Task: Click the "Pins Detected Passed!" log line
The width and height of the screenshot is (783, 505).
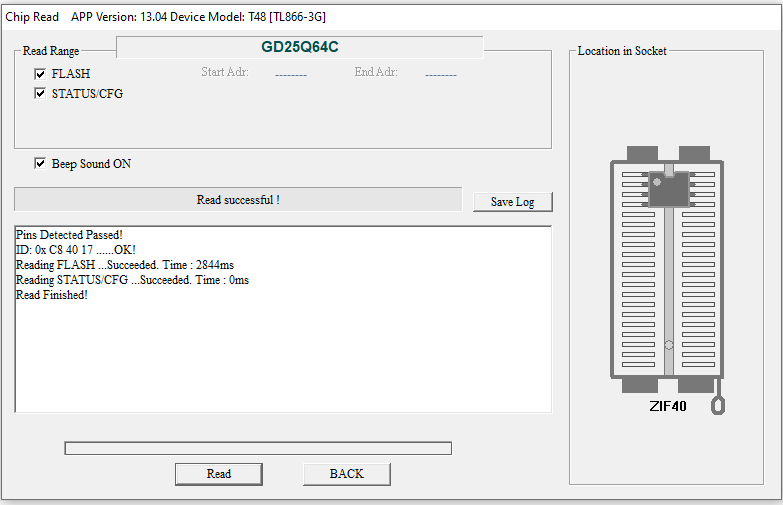Action: (x=69, y=235)
